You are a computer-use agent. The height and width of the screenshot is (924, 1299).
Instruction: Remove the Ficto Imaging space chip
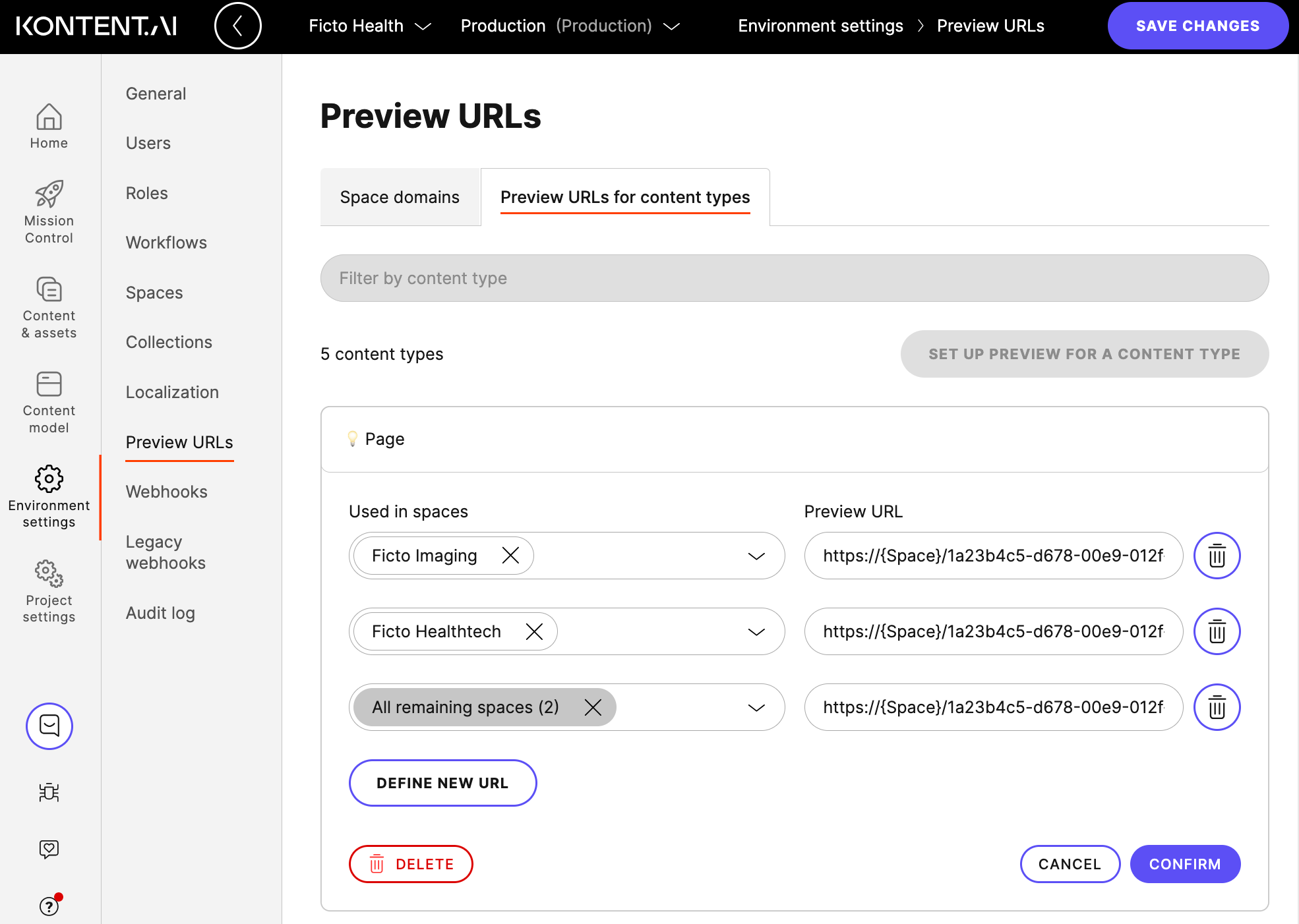click(510, 555)
